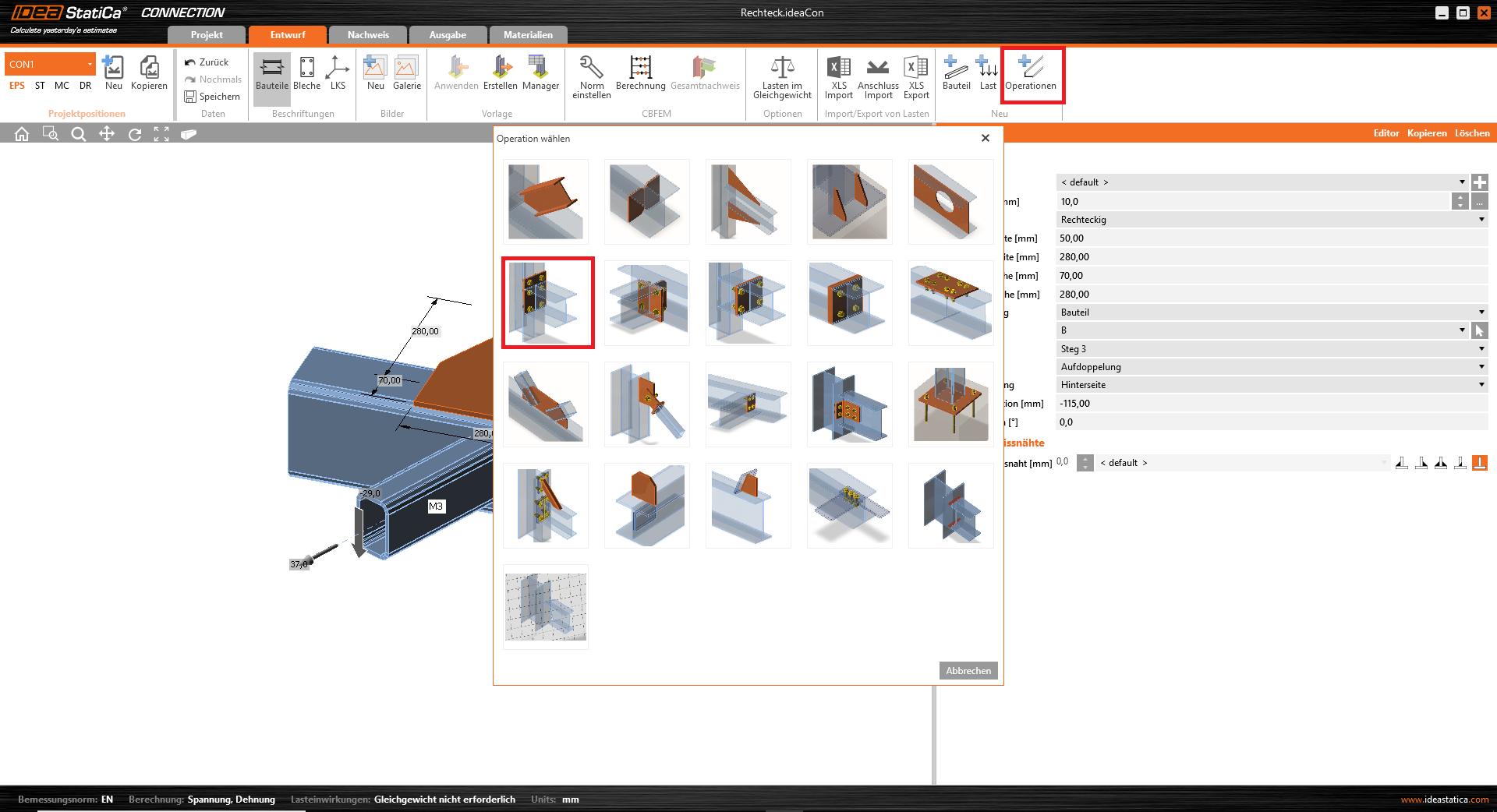
Task: Click the home view icon
Action: (22, 134)
